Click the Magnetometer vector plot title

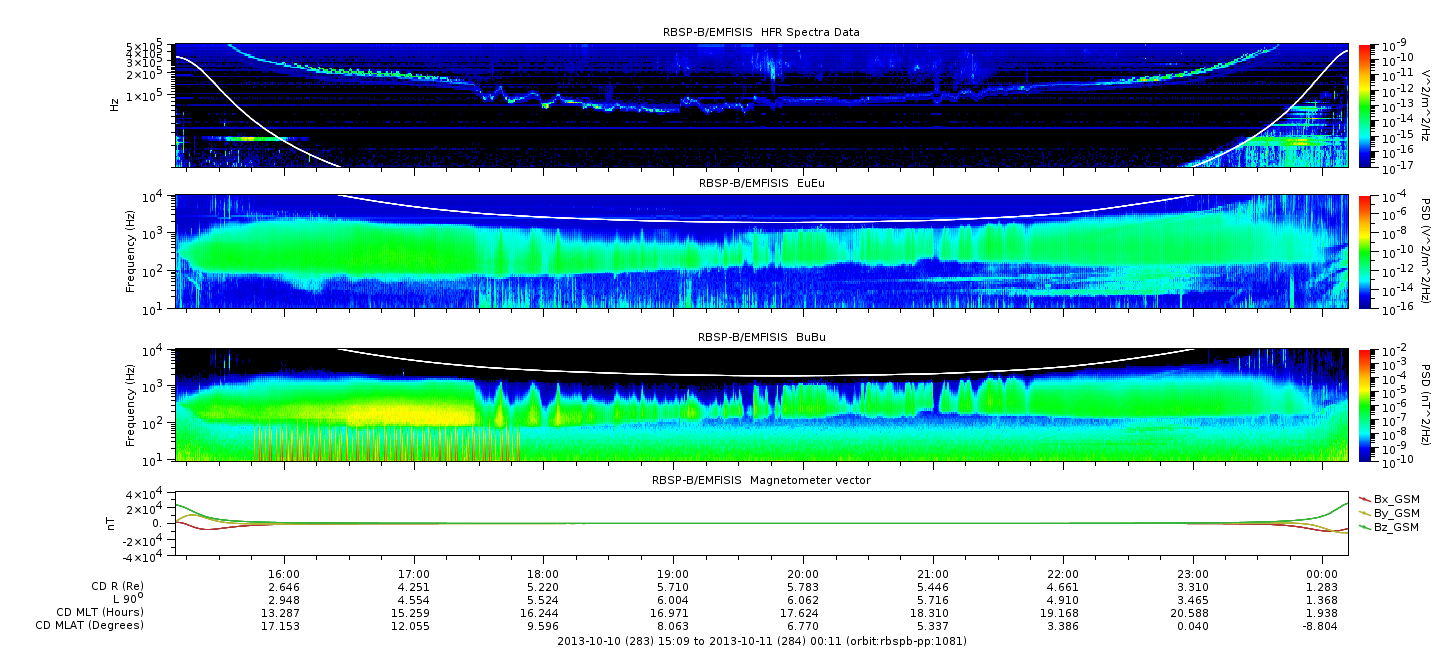(x=761, y=480)
